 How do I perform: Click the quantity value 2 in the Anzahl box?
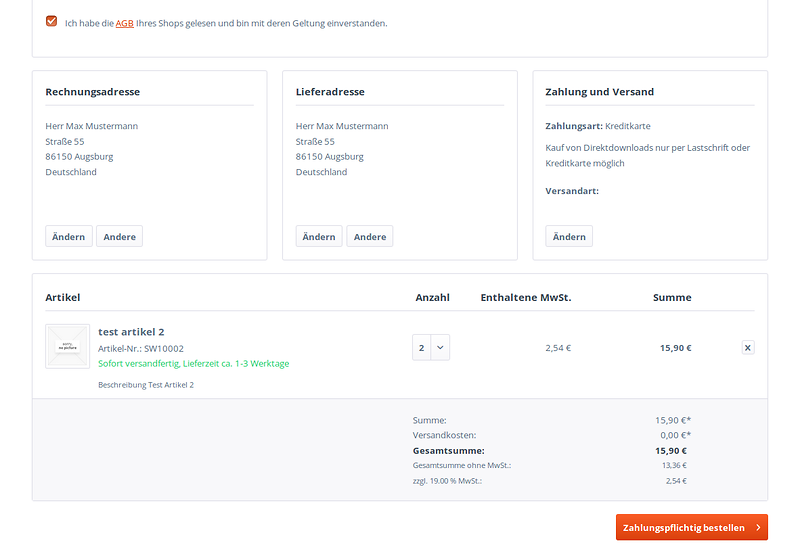[x=422, y=348]
